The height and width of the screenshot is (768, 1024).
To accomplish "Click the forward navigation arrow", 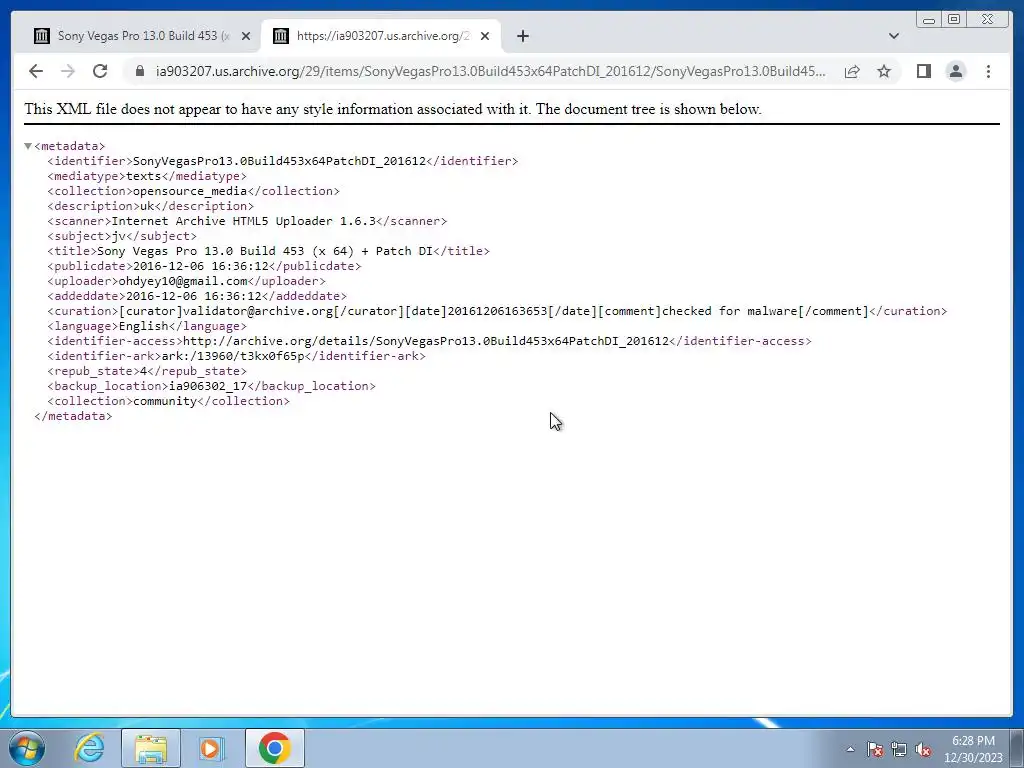I will click(68, 71).
